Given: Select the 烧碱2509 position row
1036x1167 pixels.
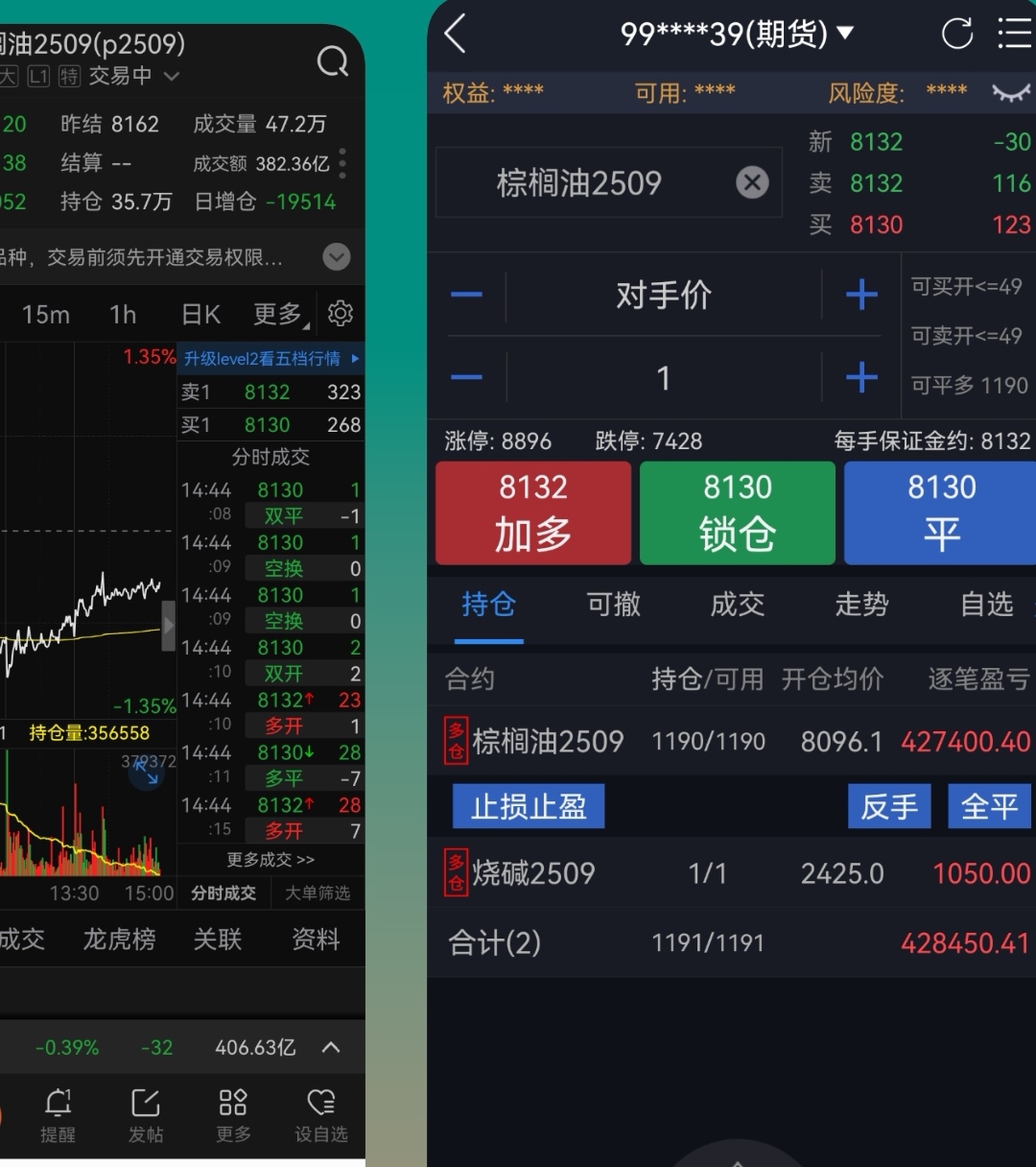Looking at the screenshot, I should pyautogui.click(x=732, y=872).
